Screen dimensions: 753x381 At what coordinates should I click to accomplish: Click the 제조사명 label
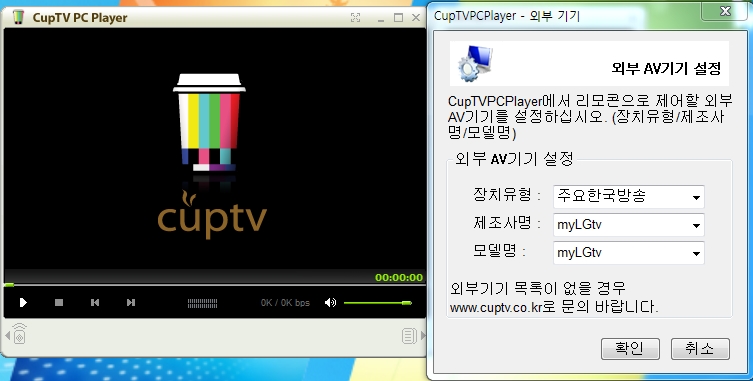(x=502, y=222)
